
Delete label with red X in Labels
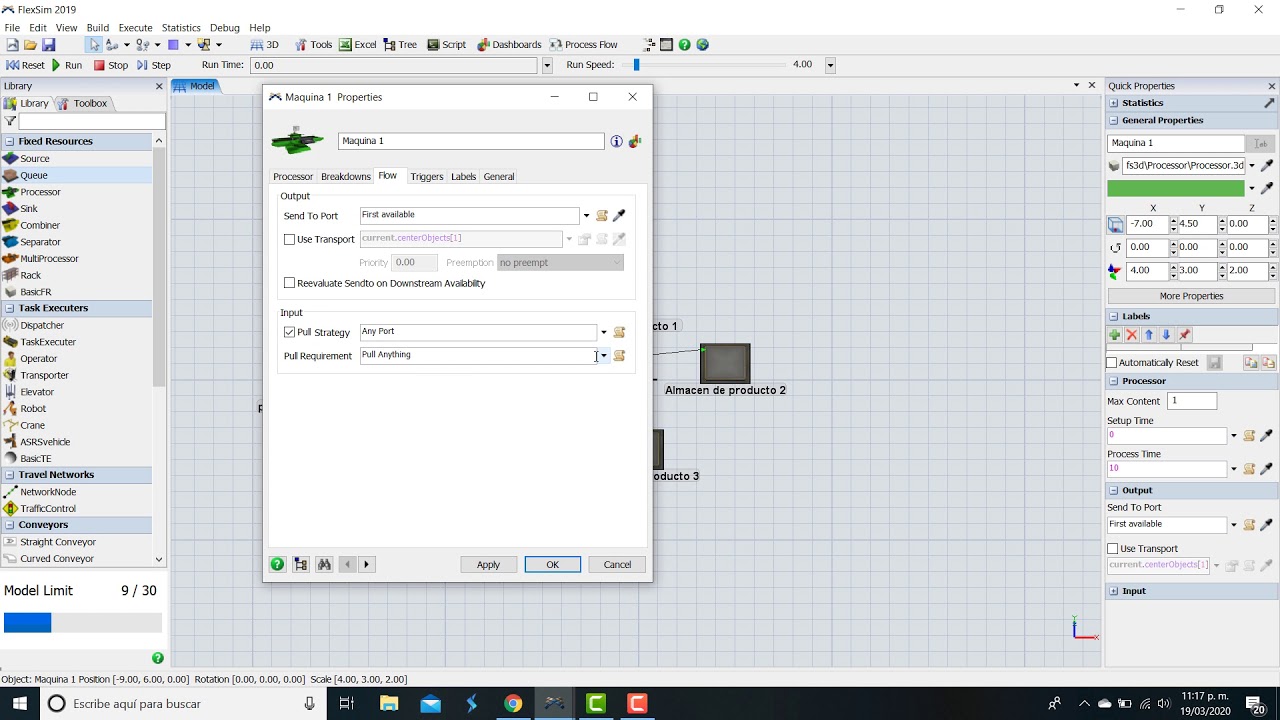coord(1132,335)
